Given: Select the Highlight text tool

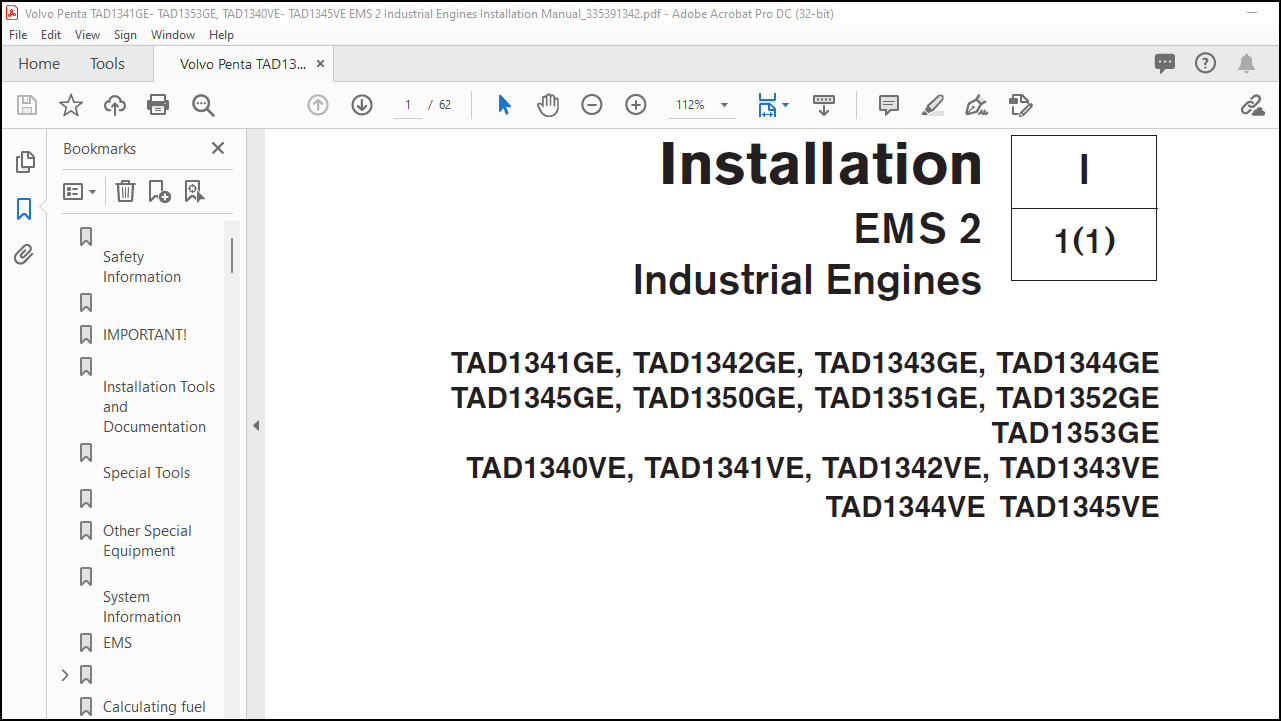Looking at the screenshot, I should point(932,105).
